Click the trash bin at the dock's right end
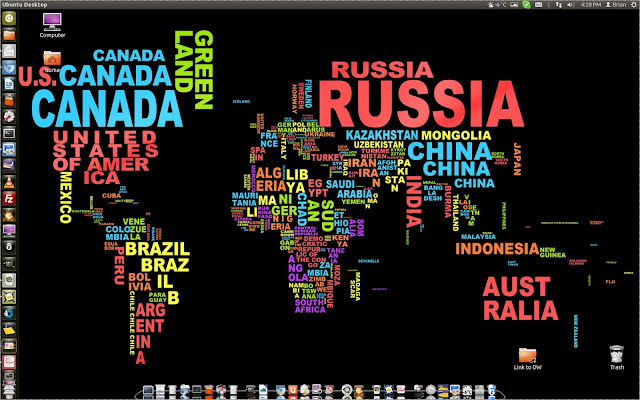 [492, 391]
